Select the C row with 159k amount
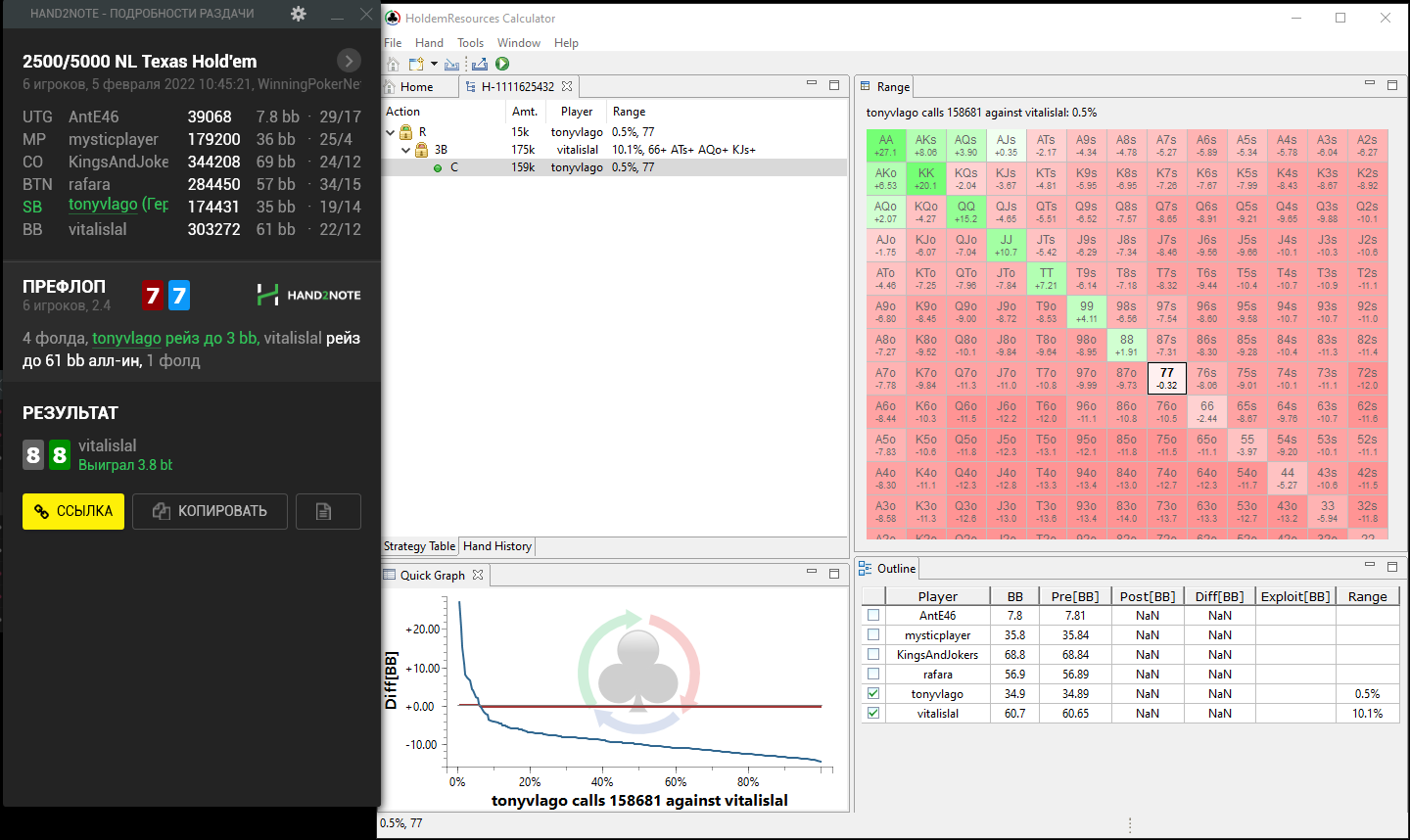 [x=615, y=167]
